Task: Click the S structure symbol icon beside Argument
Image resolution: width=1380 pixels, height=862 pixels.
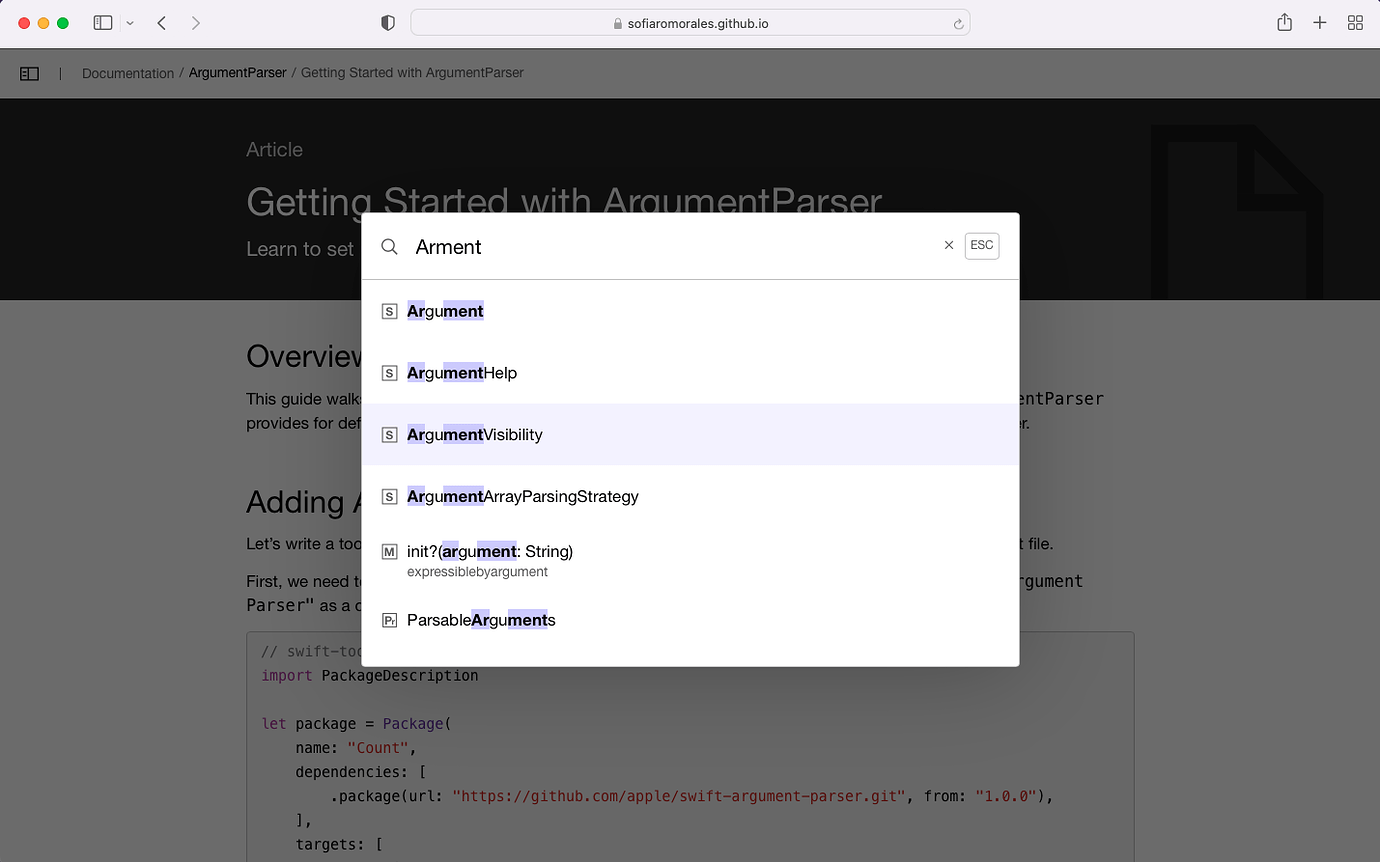Action: click(x=389, y=311)
